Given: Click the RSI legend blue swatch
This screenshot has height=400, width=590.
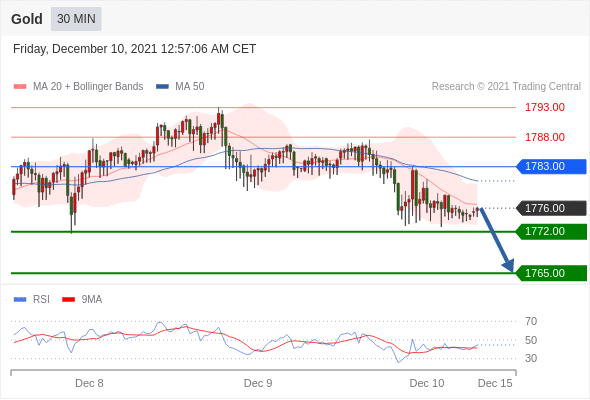Looking at the screenshot, I should point(20,300).
